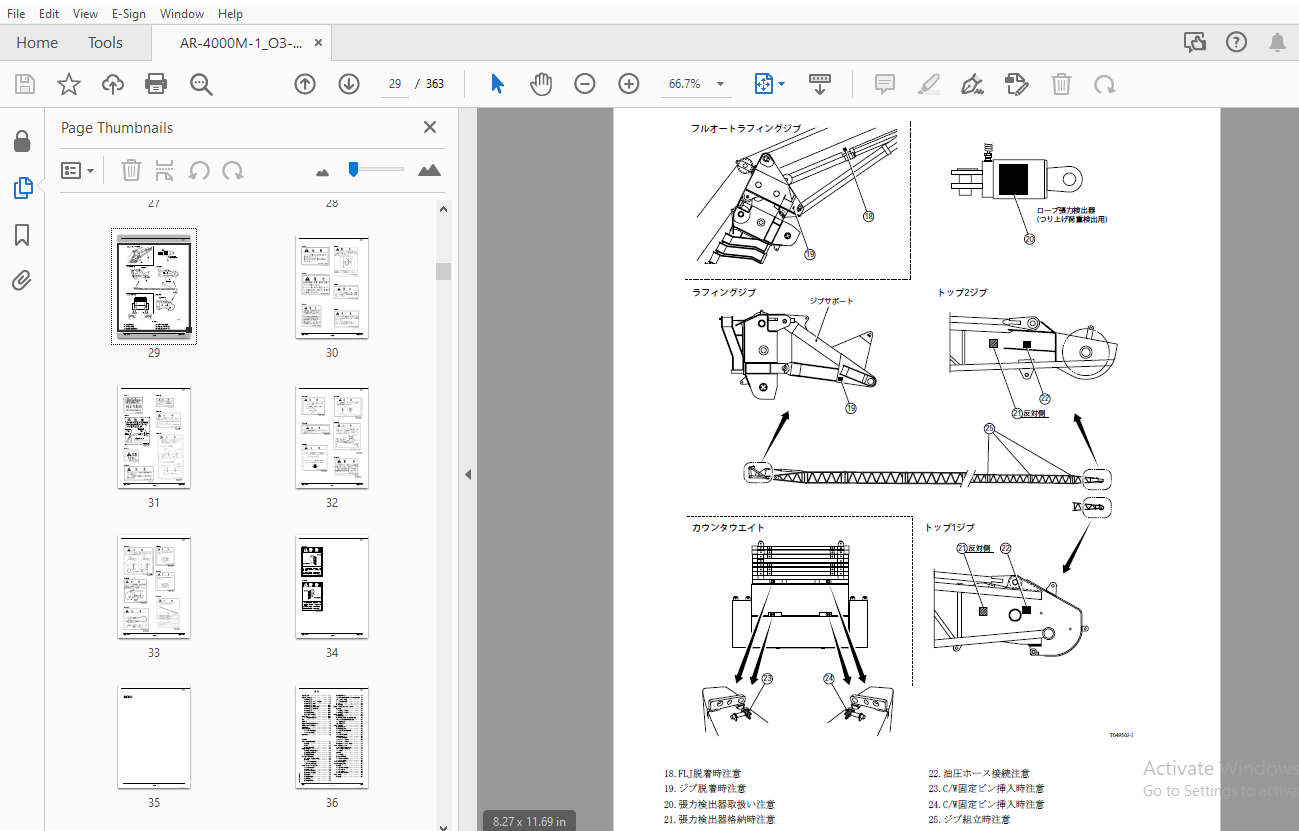The height and width of the screenshot is (831, 1299).
Task: Switch to the Tools tab
Action: pyautogui.click(x=105, y=43)
